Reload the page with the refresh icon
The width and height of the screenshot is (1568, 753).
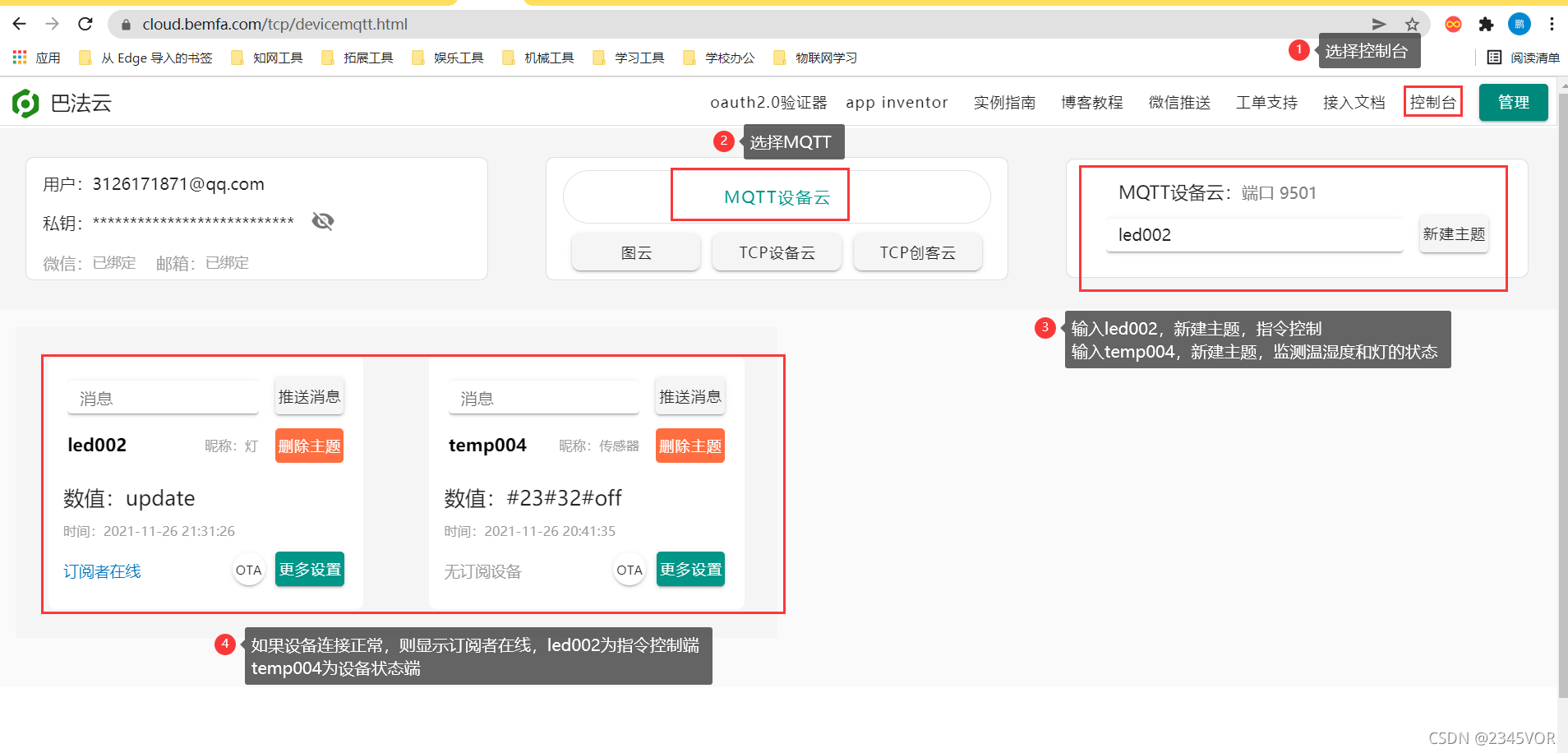point(85,24)
